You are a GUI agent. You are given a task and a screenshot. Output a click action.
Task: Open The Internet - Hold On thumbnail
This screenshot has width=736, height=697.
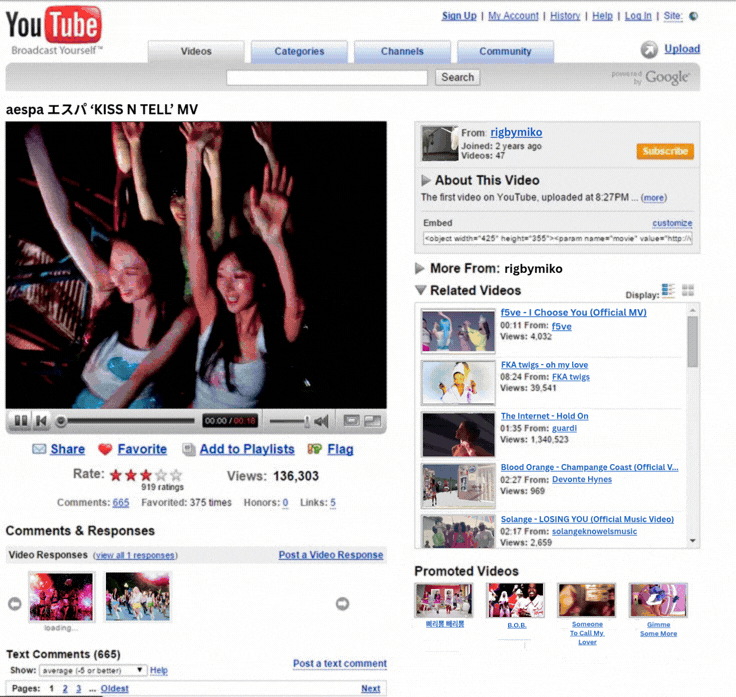tap(458, 435)
